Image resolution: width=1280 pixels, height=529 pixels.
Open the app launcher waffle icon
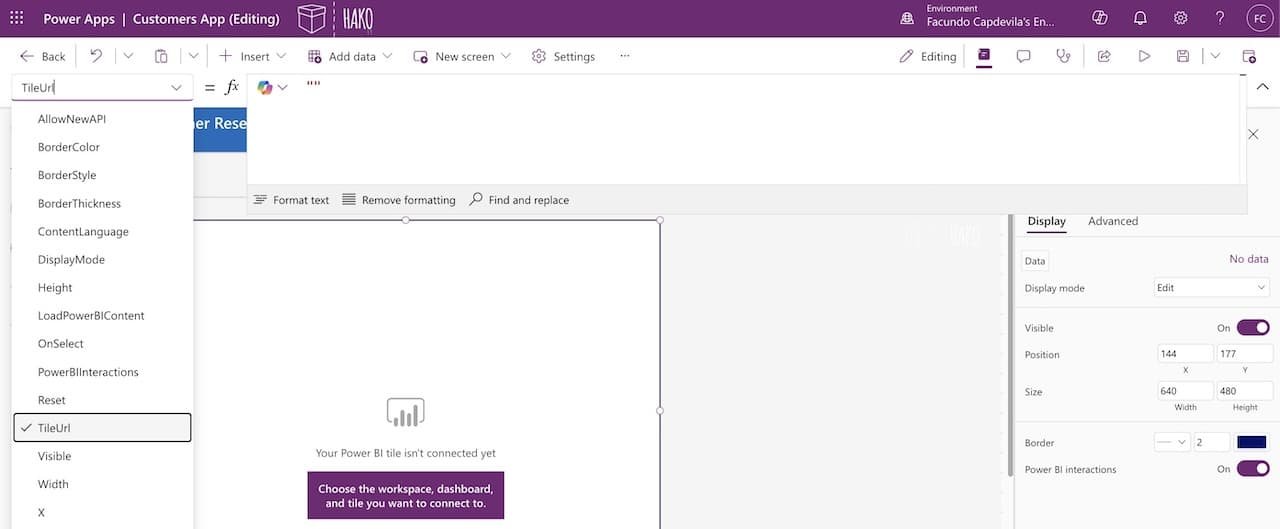(16, 18)
